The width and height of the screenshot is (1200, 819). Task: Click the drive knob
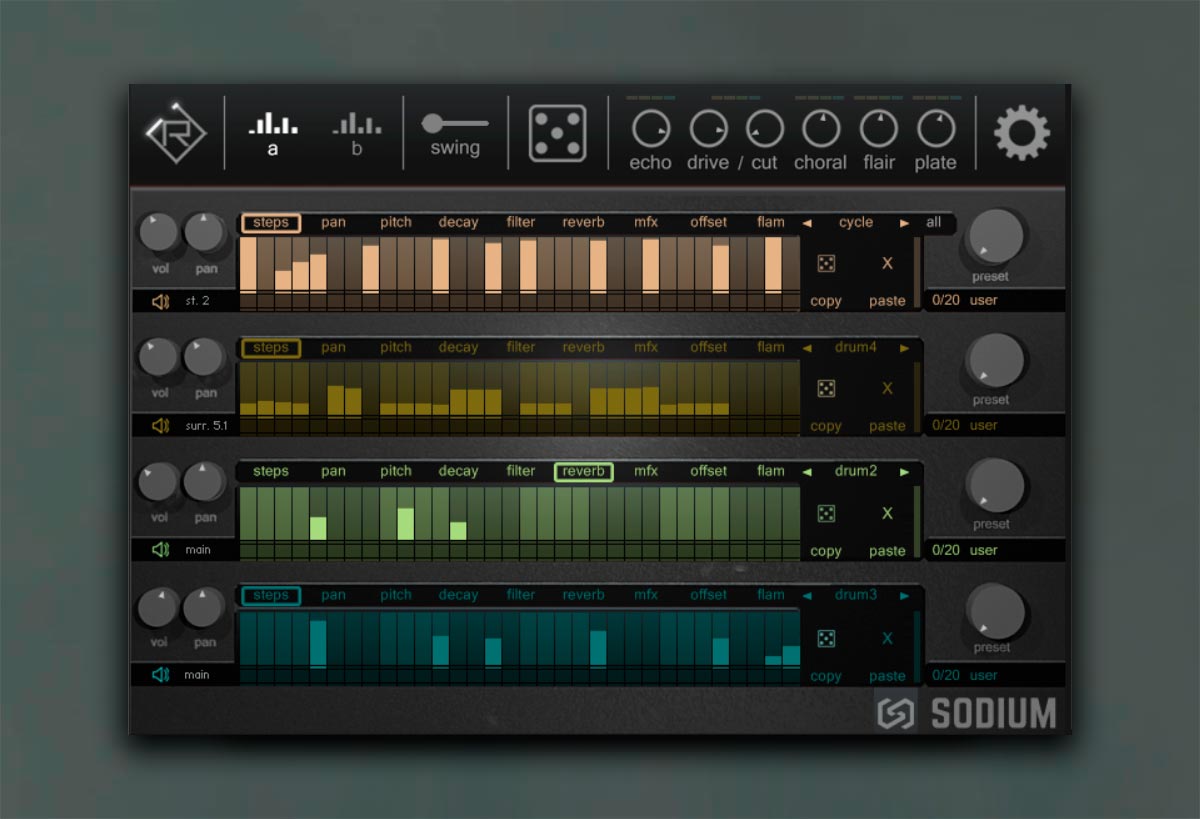pyautogui.click(x=708, y=129)
